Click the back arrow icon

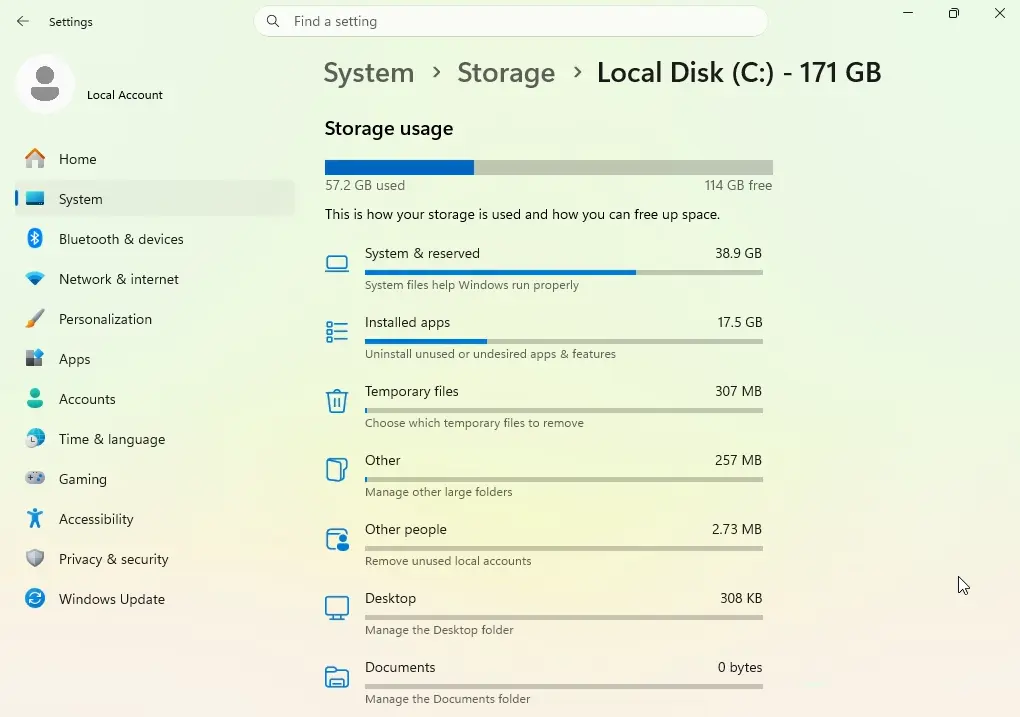click(x=23, y=21)
